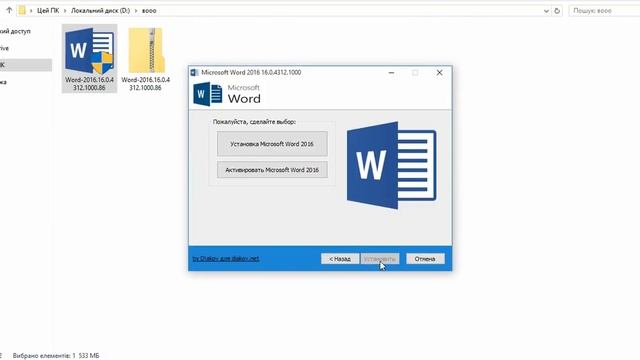
Task: Click the 'вооо' folder breadcrumb
Action: click(x=149, y=11)
